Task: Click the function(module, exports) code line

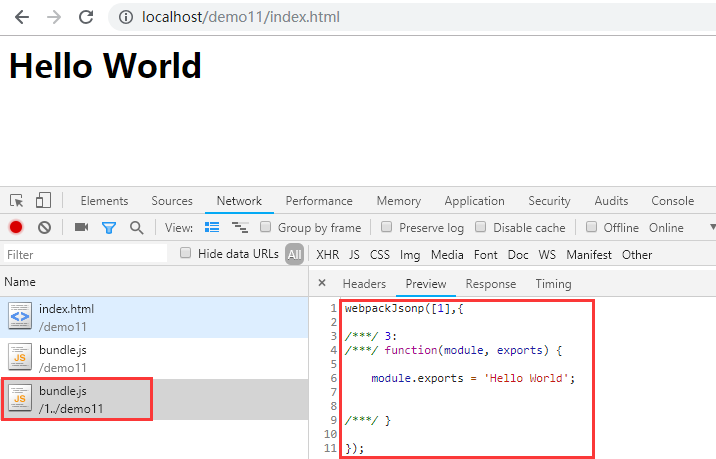Action: [x=453, y=350]
